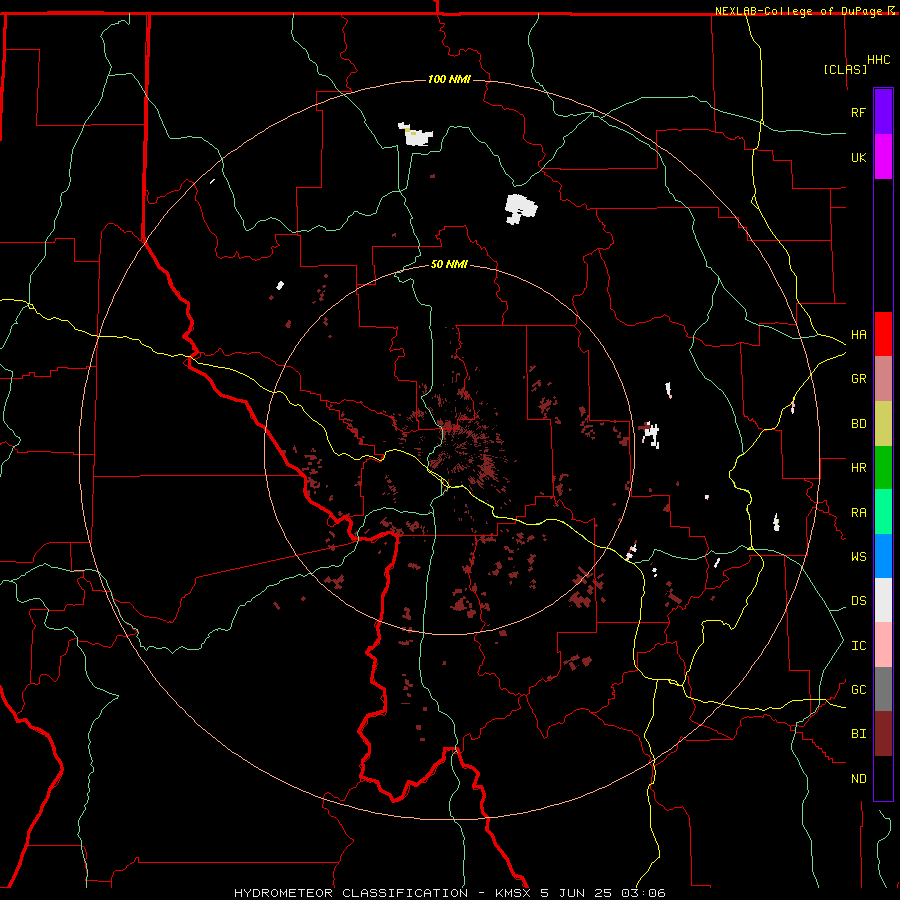
Task: Click the '[CLAS]' units label
Action: pyautogui.click(x=845, y=70)
